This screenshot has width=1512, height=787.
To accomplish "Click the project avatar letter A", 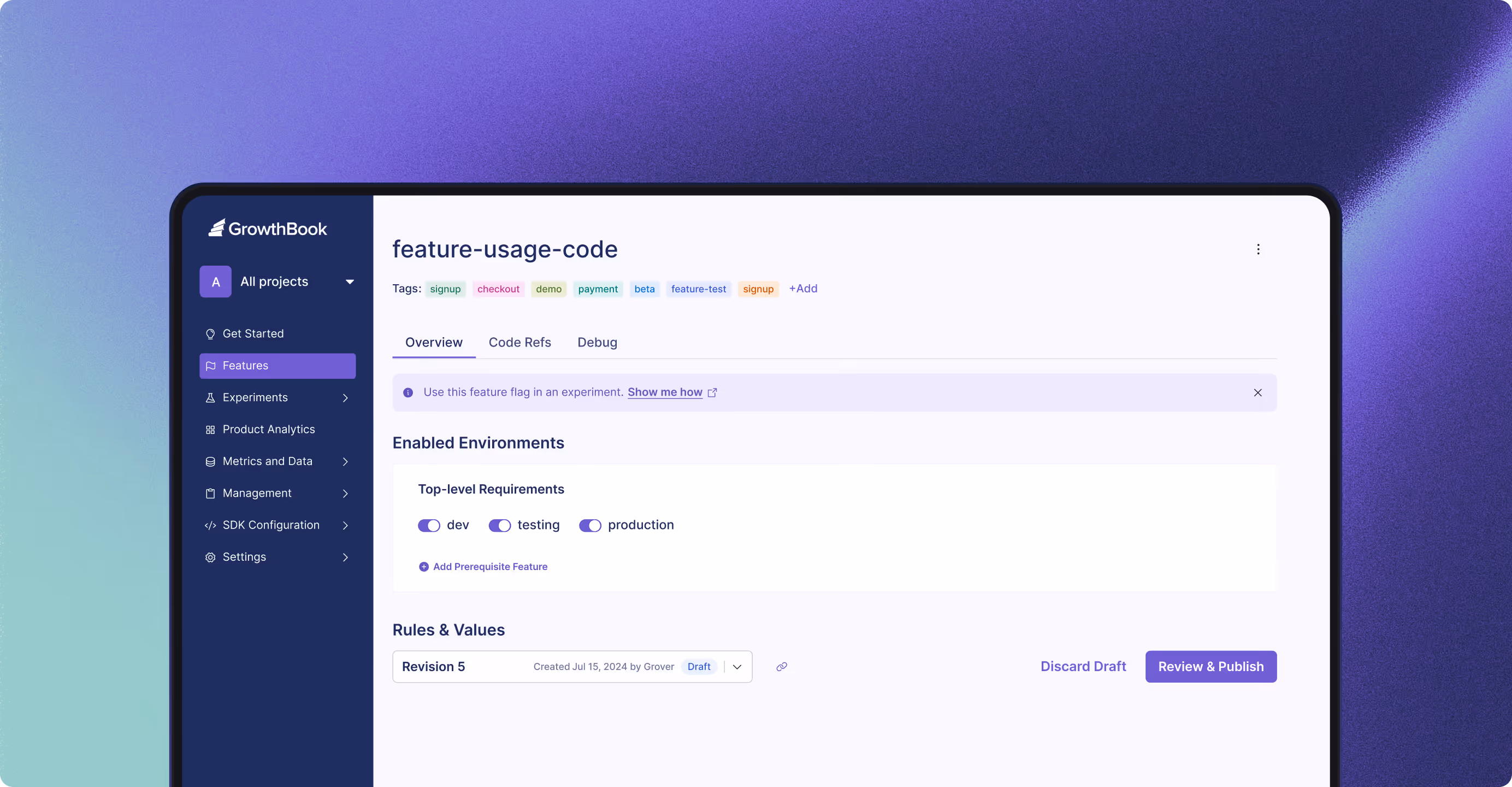I will [x=215, y=282].
